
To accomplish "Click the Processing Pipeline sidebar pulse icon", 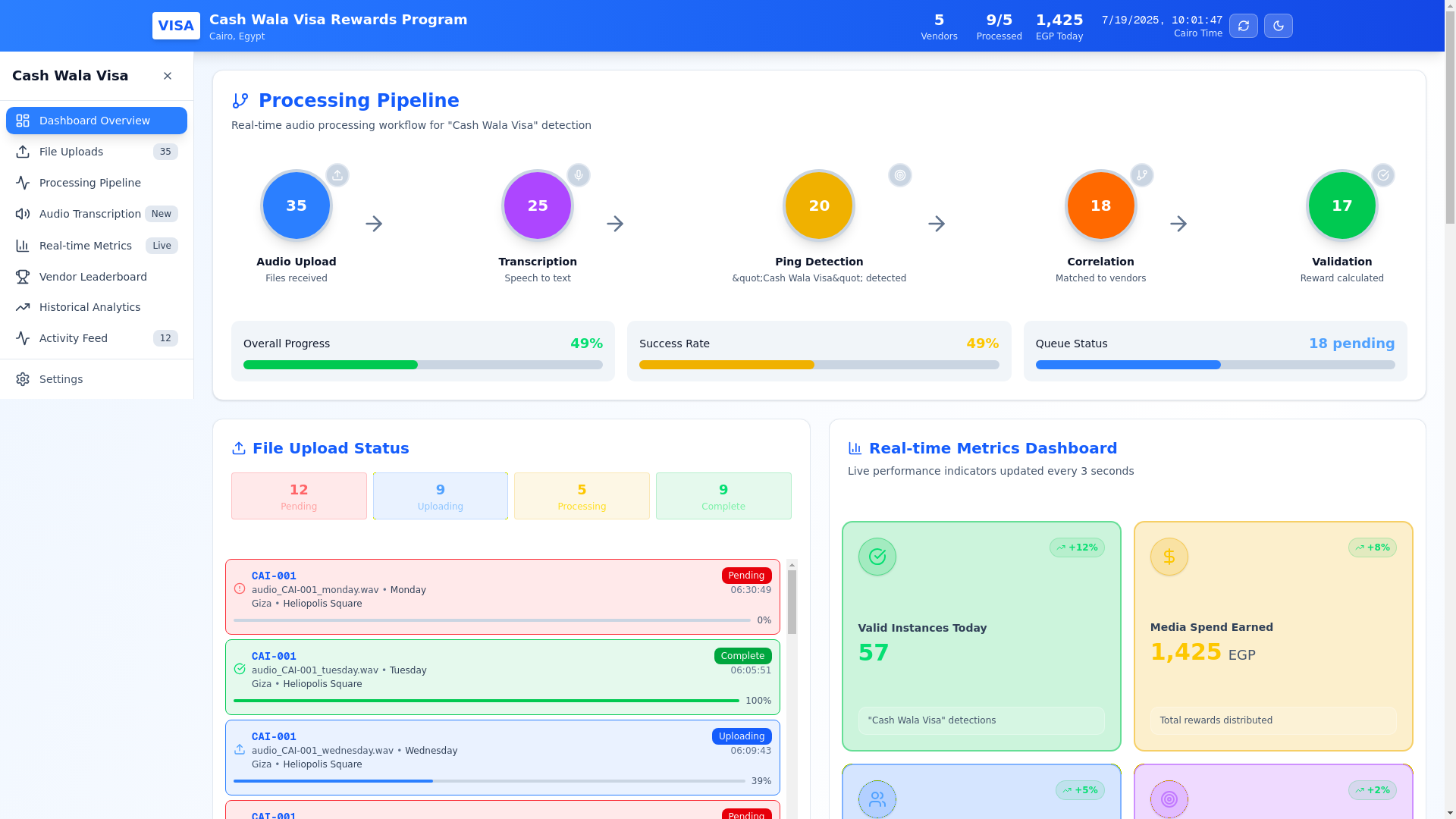I will point(23,183).
